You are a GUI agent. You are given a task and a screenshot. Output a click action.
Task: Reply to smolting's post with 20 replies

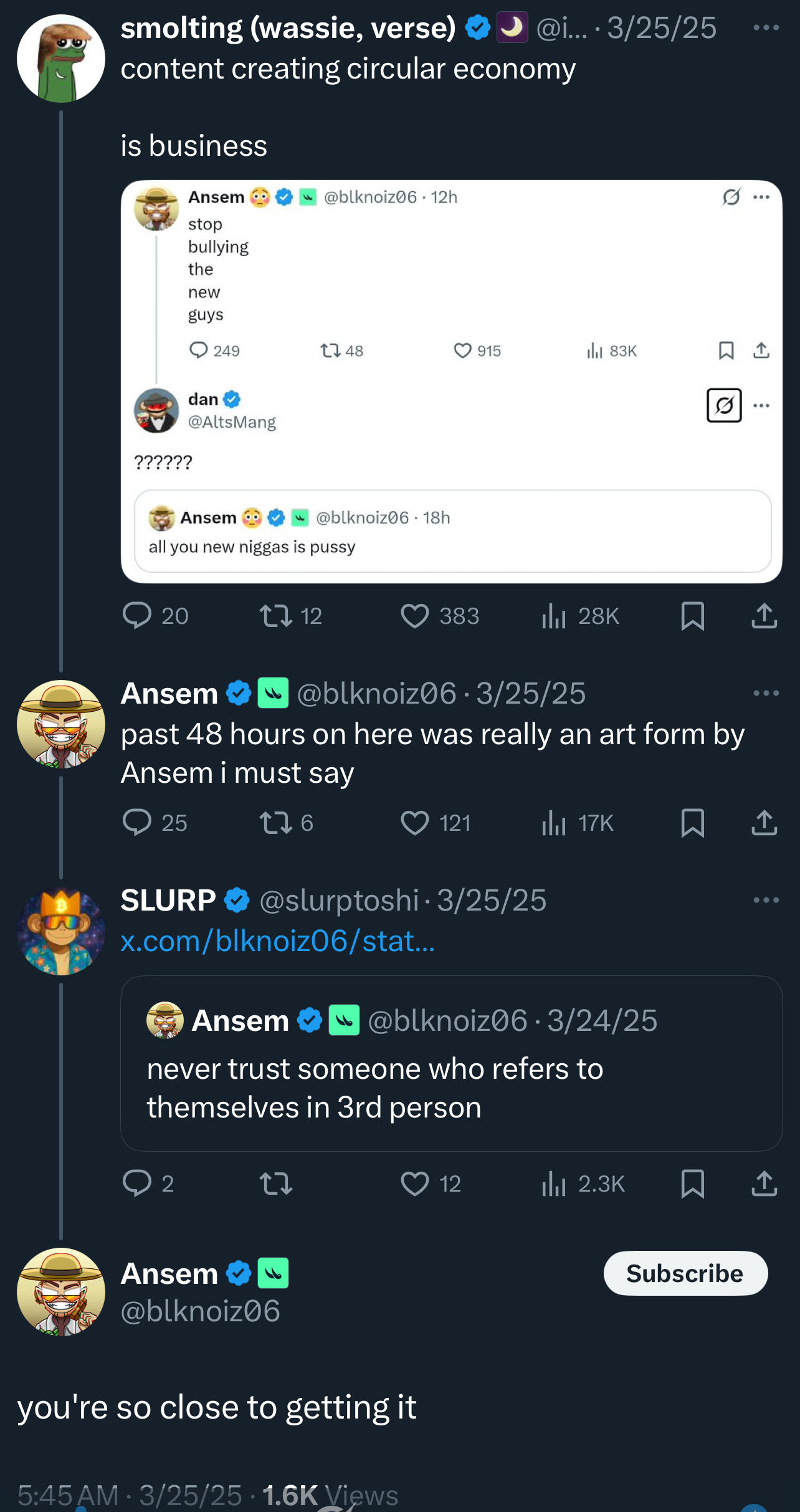point(137,616)
